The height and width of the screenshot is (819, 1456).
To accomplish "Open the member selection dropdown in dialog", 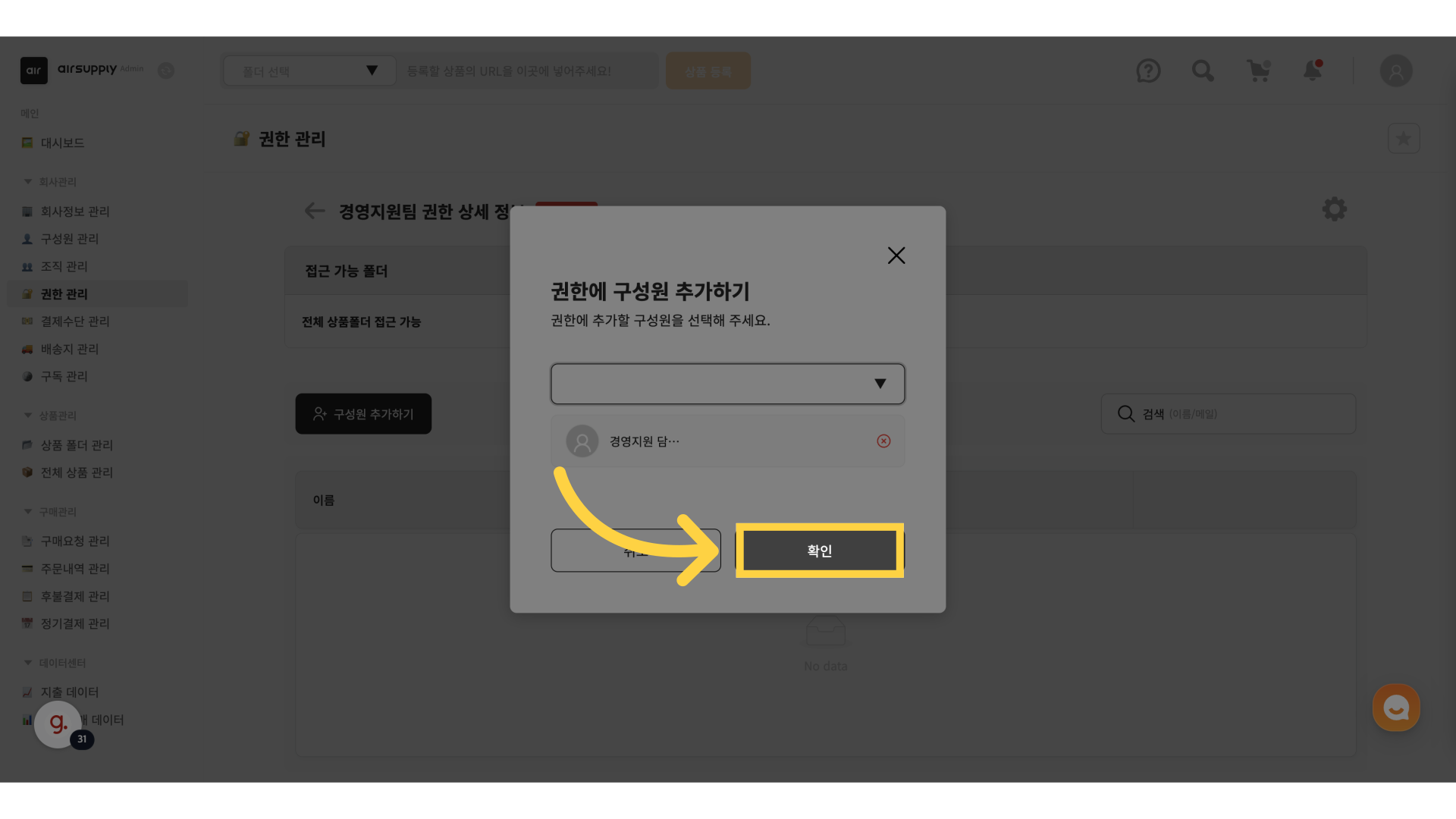I will click(x=727, y=384).
